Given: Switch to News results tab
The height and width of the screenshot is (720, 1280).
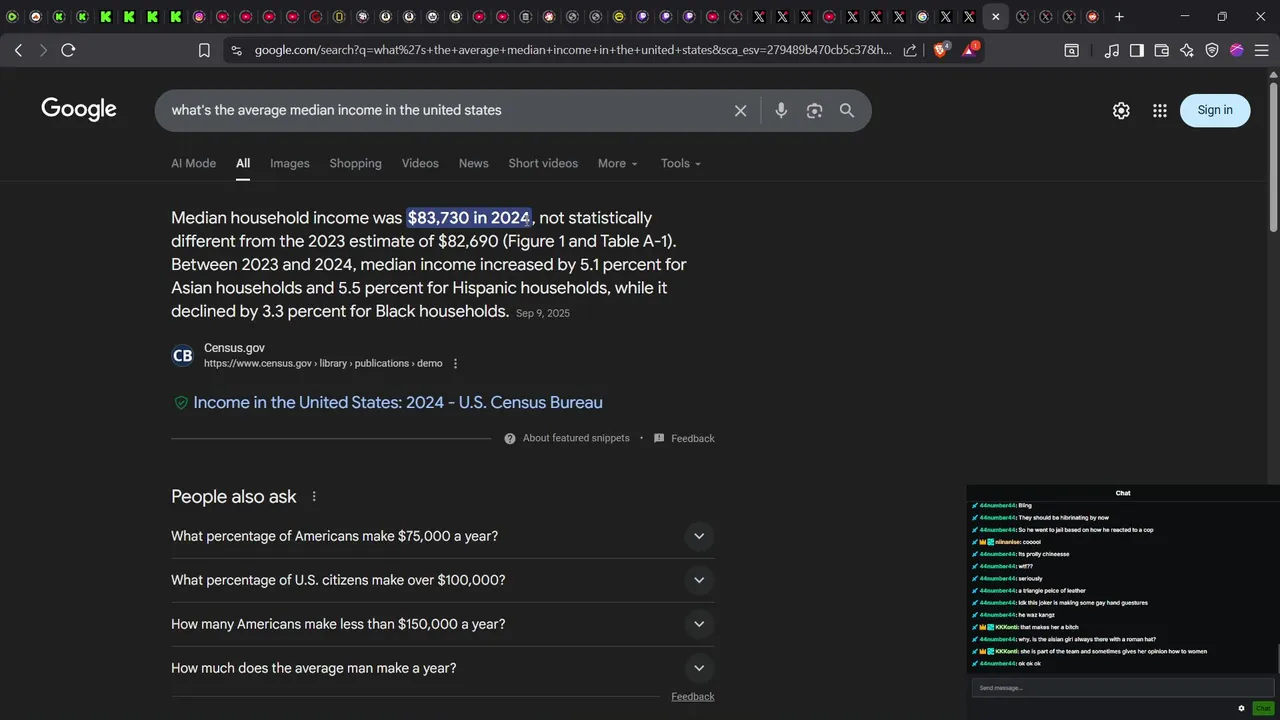Looking at the screenshot, I should [473, 163].
